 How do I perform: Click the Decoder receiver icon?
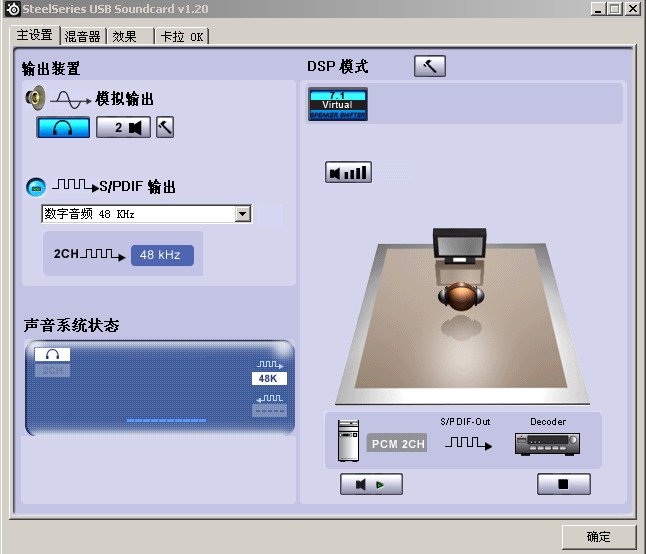click(x=548, y=444)
